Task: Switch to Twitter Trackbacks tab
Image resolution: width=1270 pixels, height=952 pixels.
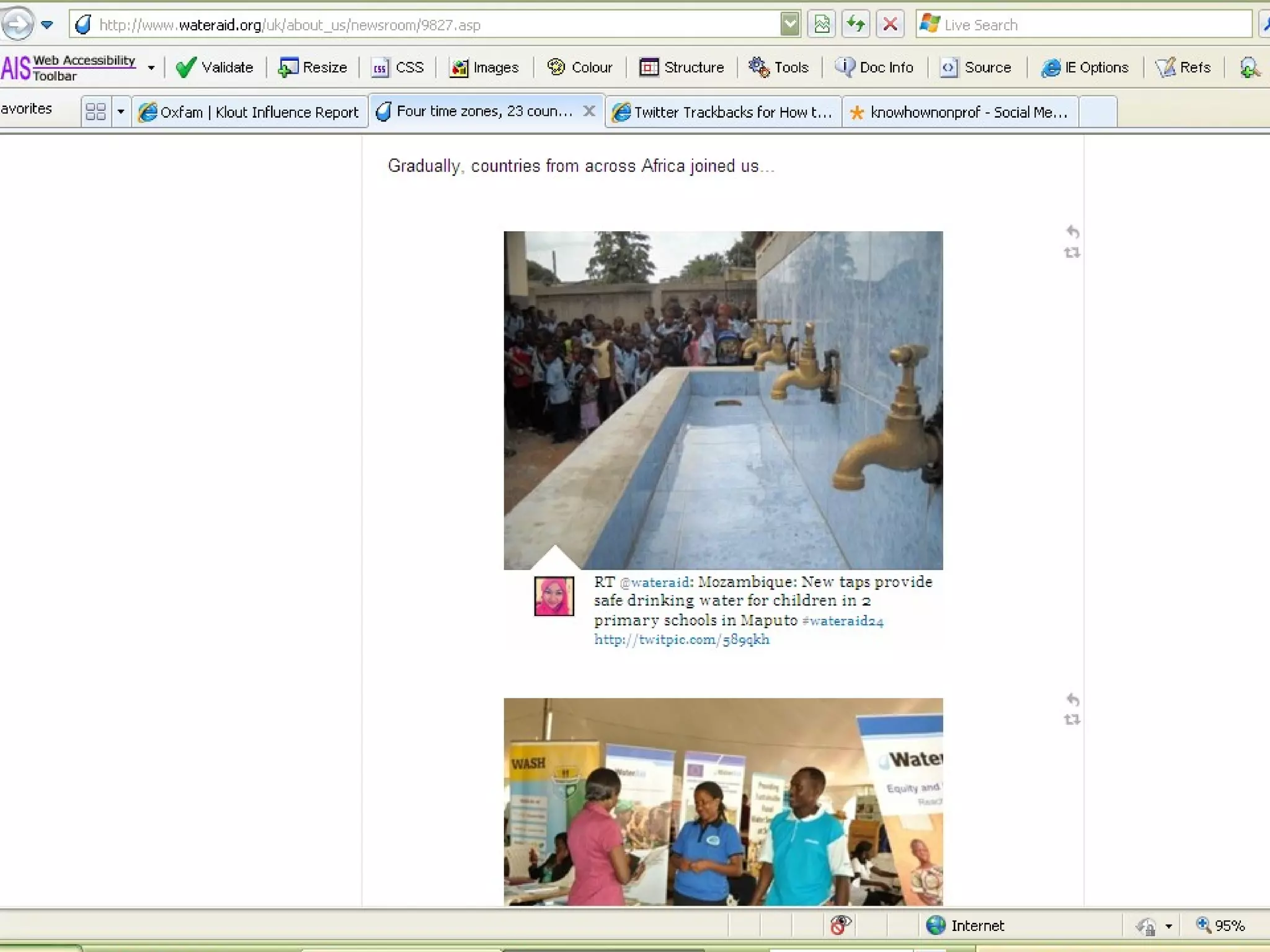Action: click(x=723, y=112)
